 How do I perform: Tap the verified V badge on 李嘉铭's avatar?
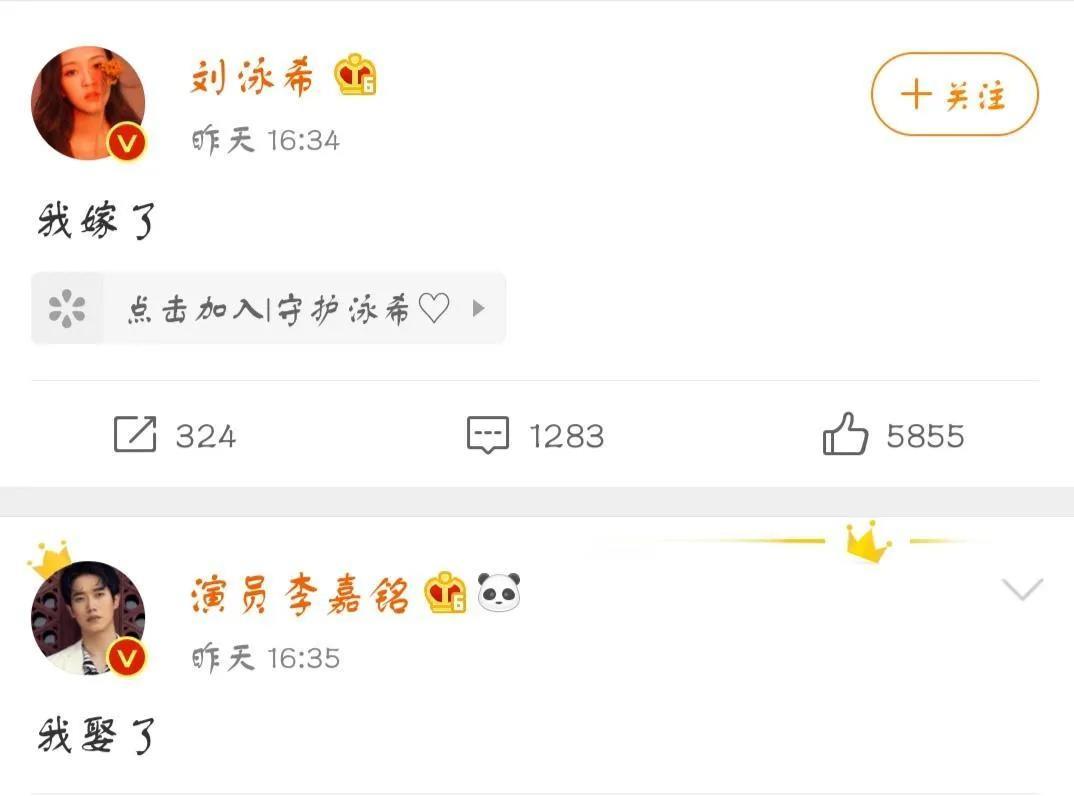pyautogui.click(x=127, y=658)
